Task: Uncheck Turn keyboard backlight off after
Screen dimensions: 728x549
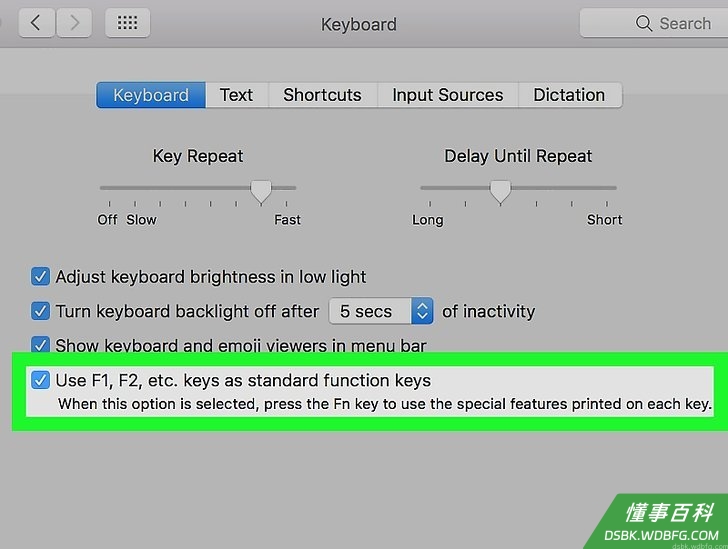Action: tap(40, 311)
